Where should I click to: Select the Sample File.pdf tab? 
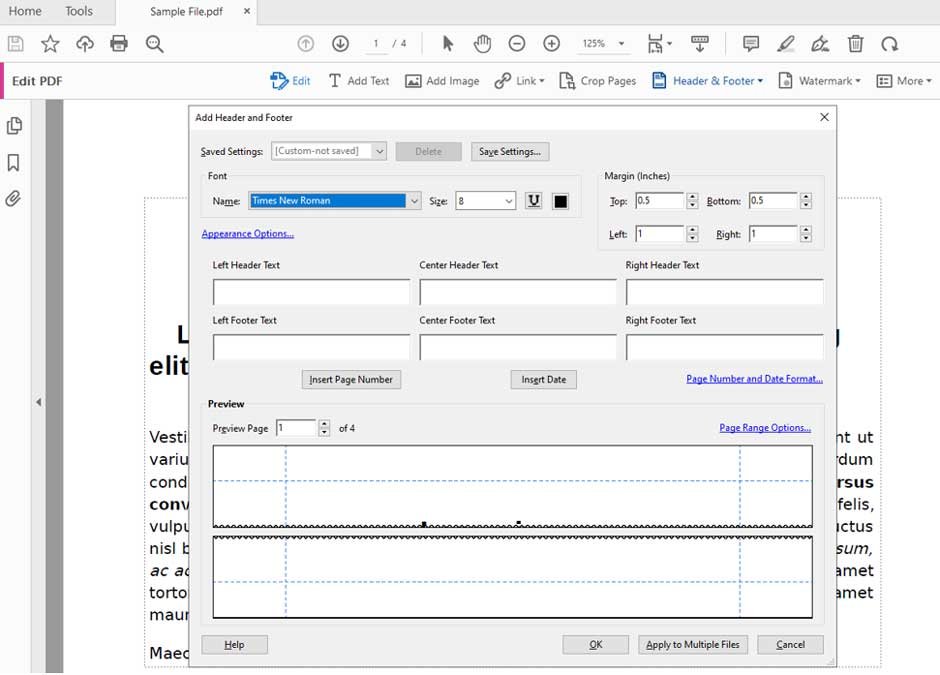point(186,11)
